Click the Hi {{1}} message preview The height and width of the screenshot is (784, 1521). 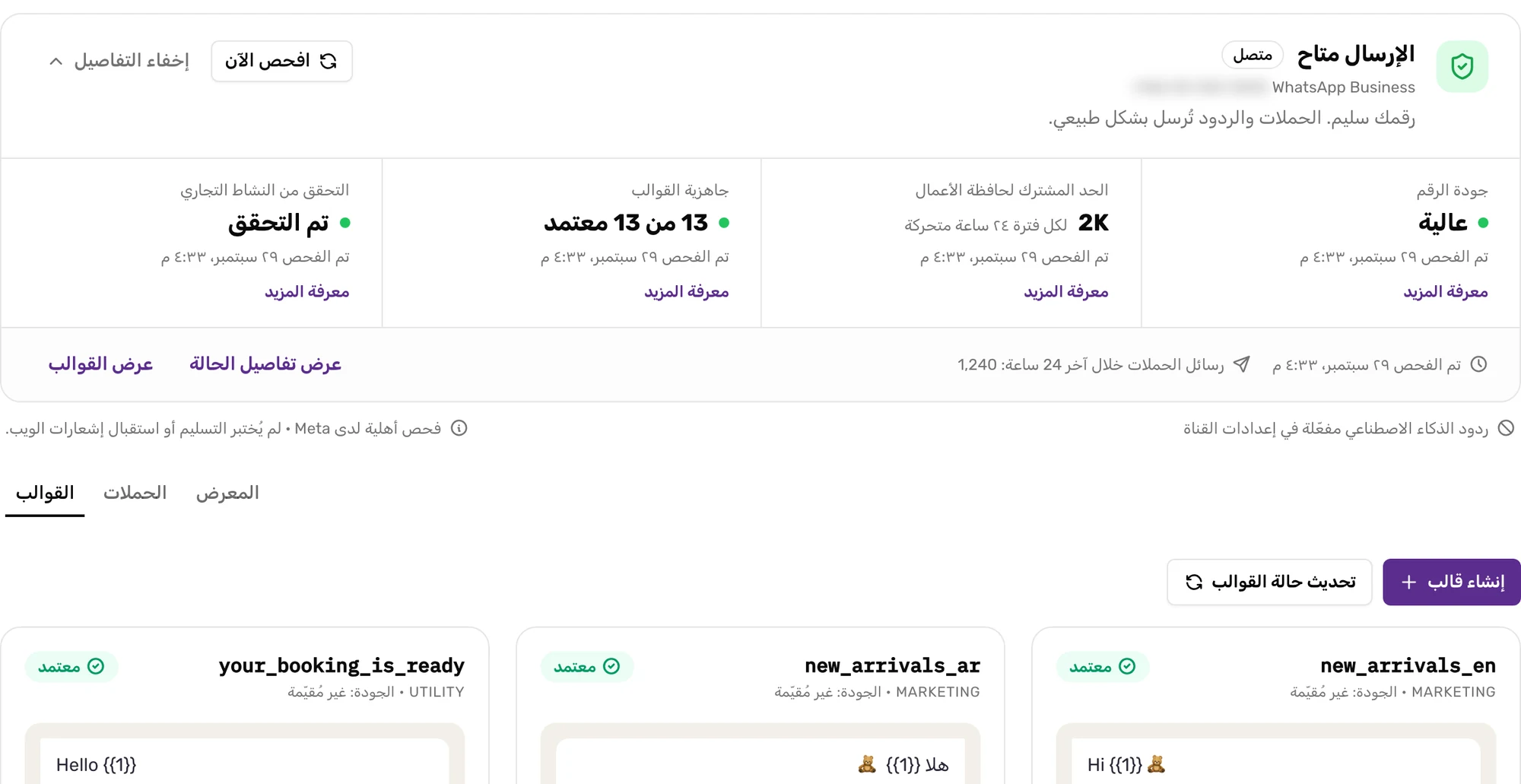tap(1126, 764)
